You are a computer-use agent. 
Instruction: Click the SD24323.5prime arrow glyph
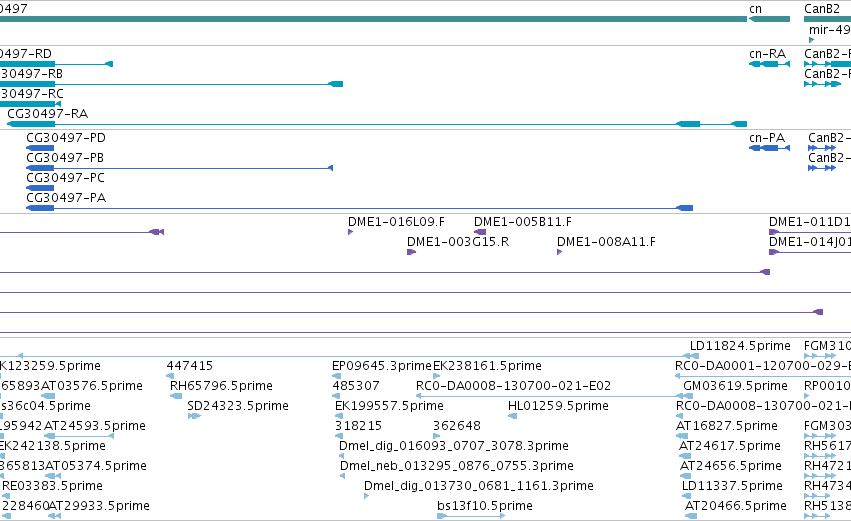coord(194,416)
